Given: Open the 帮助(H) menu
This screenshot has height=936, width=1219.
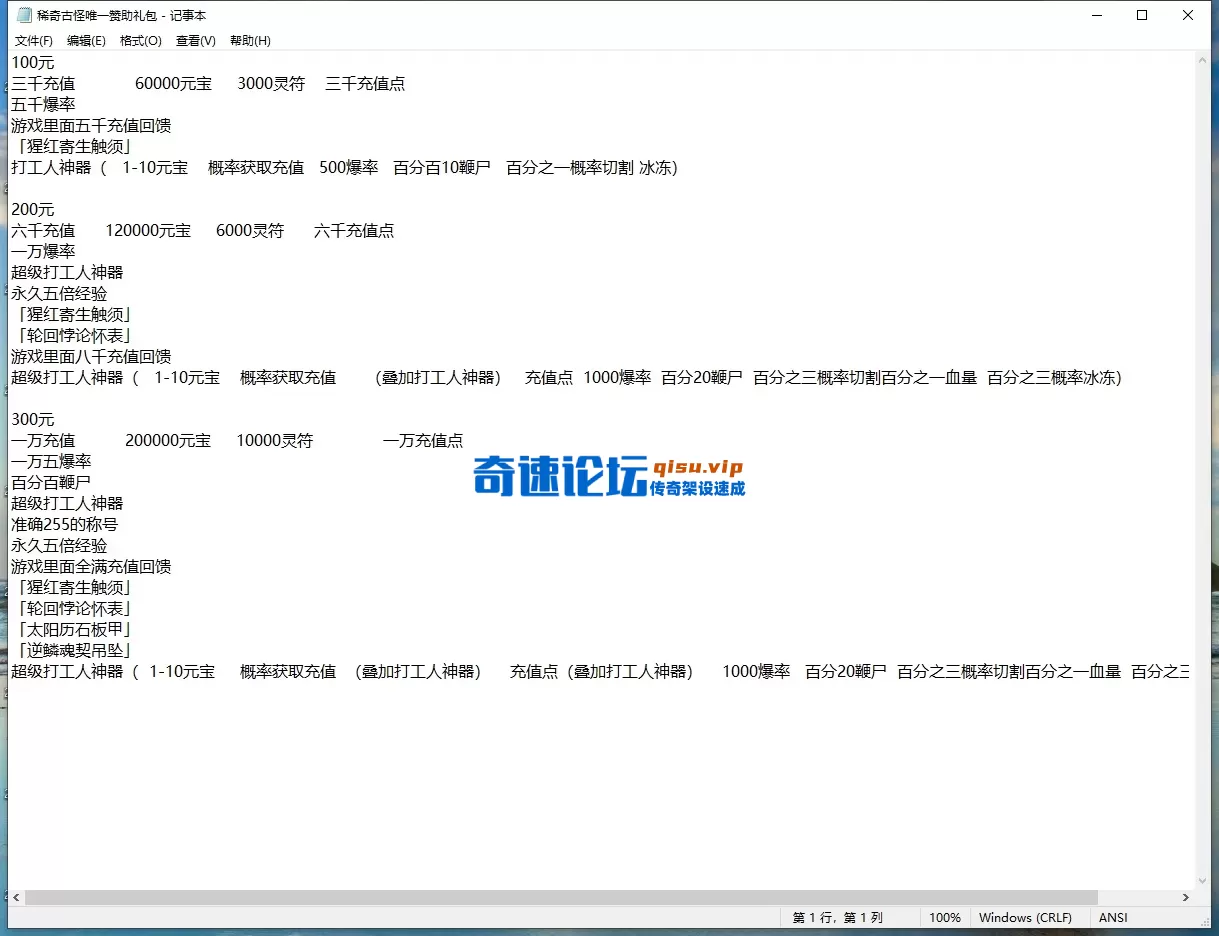Looking at the screenshot, I should tap(248, 40).
